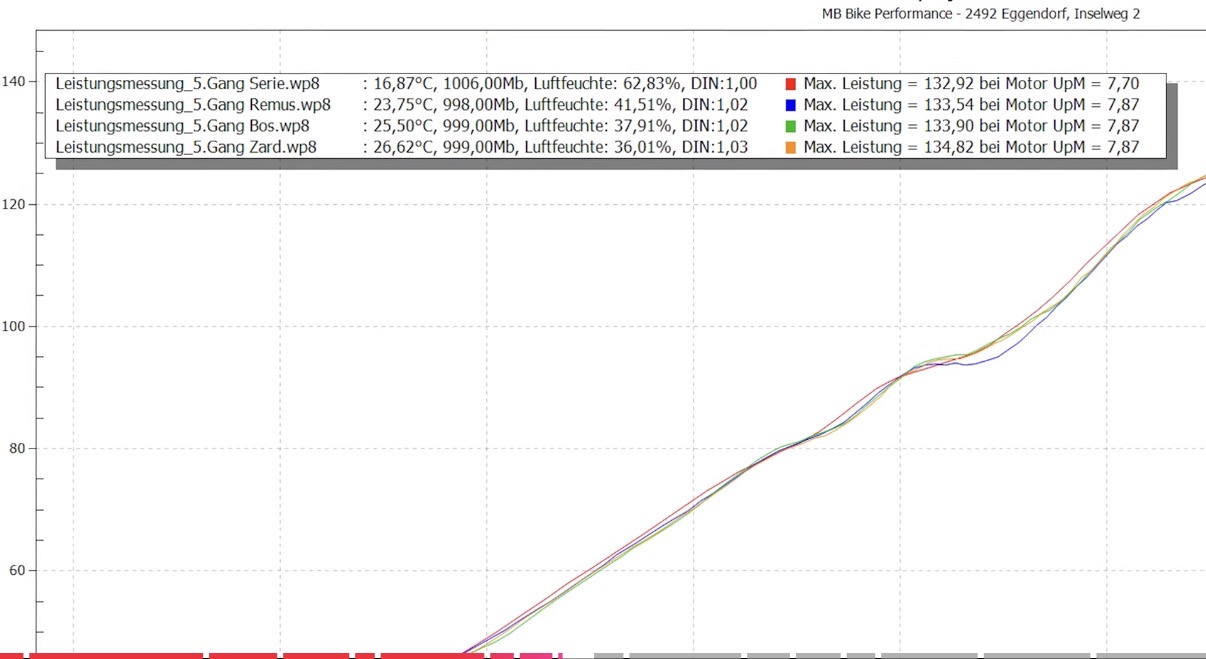Click the 100 label on the Y-axis
The width and height of the screenshot is (1206, 659).
pos(14,327)
